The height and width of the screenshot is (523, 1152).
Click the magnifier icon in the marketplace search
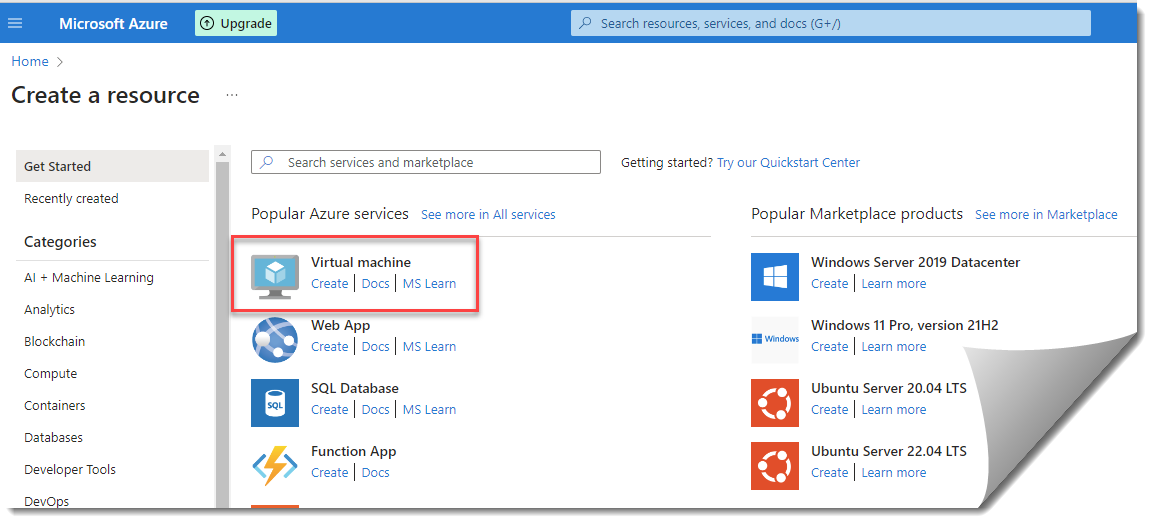(x=267, y=162)
